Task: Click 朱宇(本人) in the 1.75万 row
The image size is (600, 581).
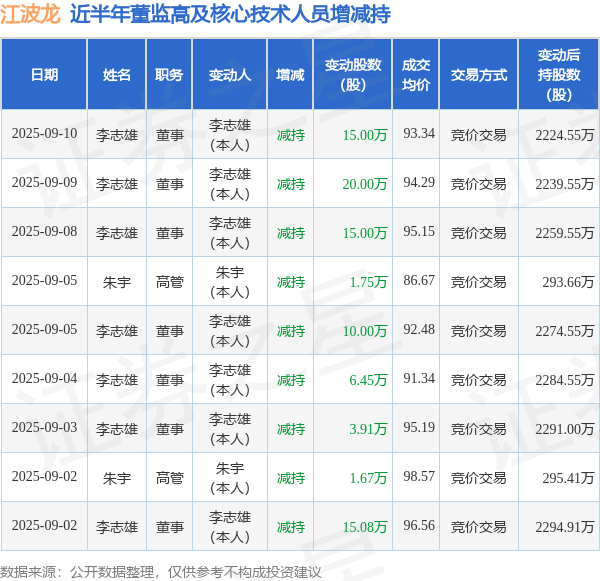Action: [x=230, y=282]
